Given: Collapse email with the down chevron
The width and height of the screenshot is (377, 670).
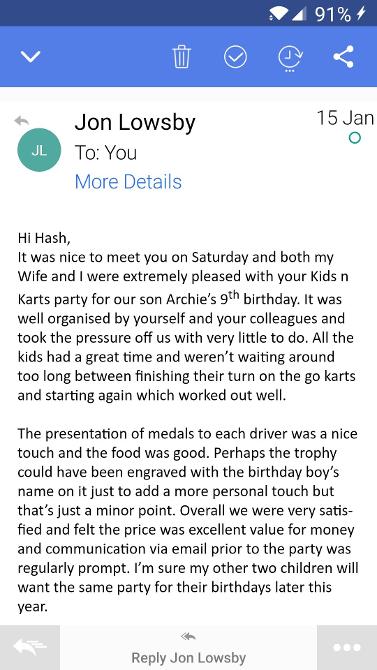Looking at the screenshot, I should (x=31, y=56).
